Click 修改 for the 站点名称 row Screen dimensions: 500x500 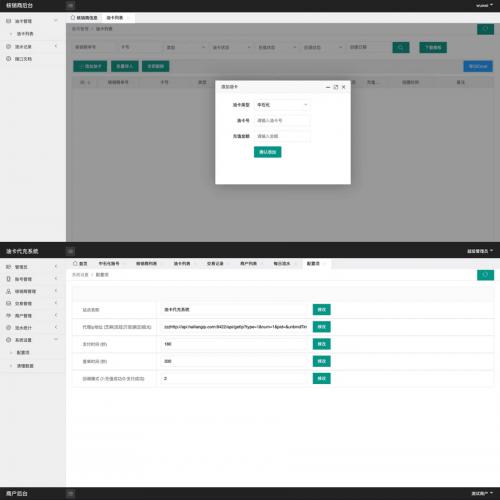[x=322, y=310]
